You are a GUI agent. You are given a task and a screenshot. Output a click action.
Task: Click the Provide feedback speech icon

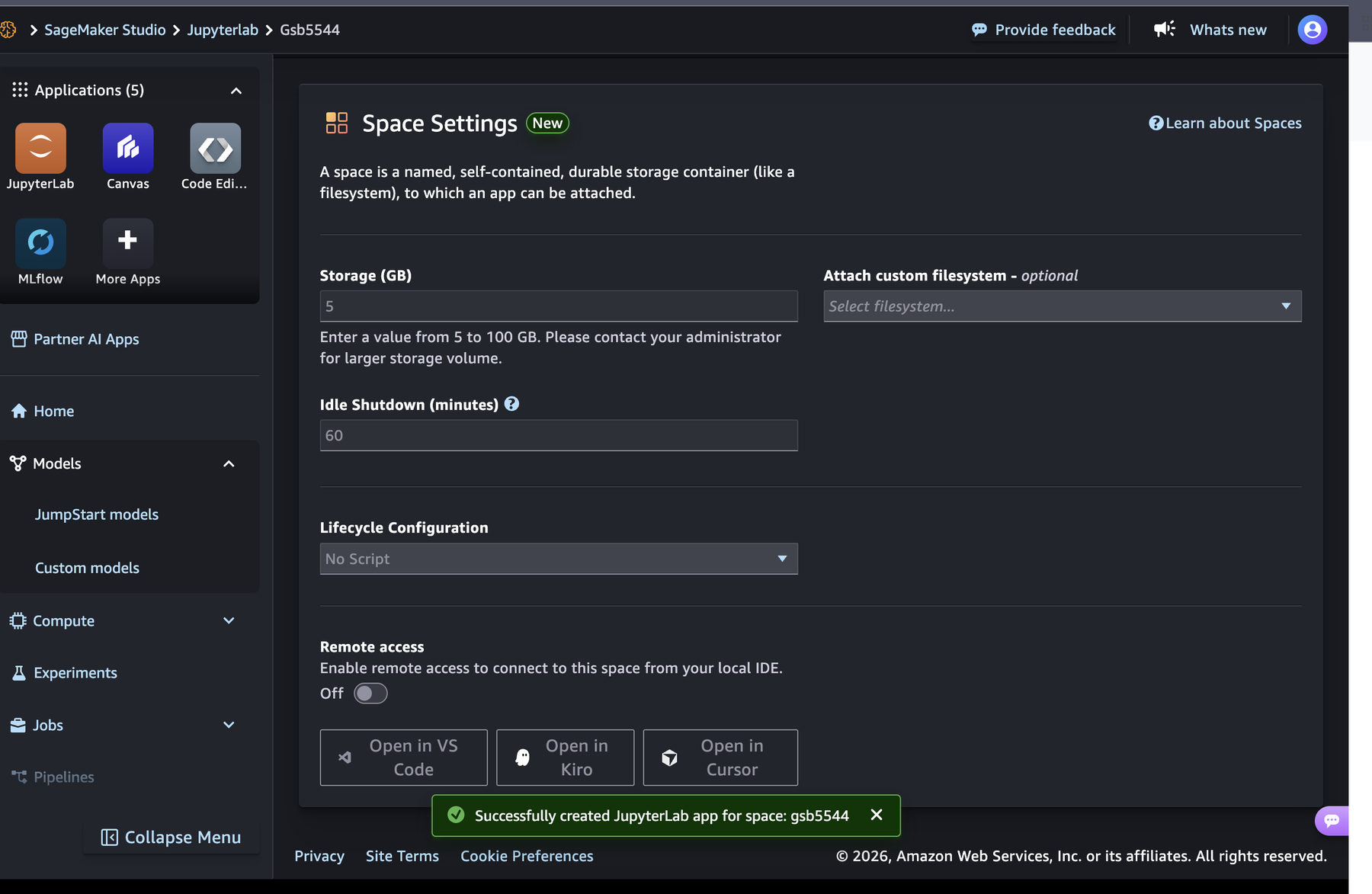(x=979, y=30)
